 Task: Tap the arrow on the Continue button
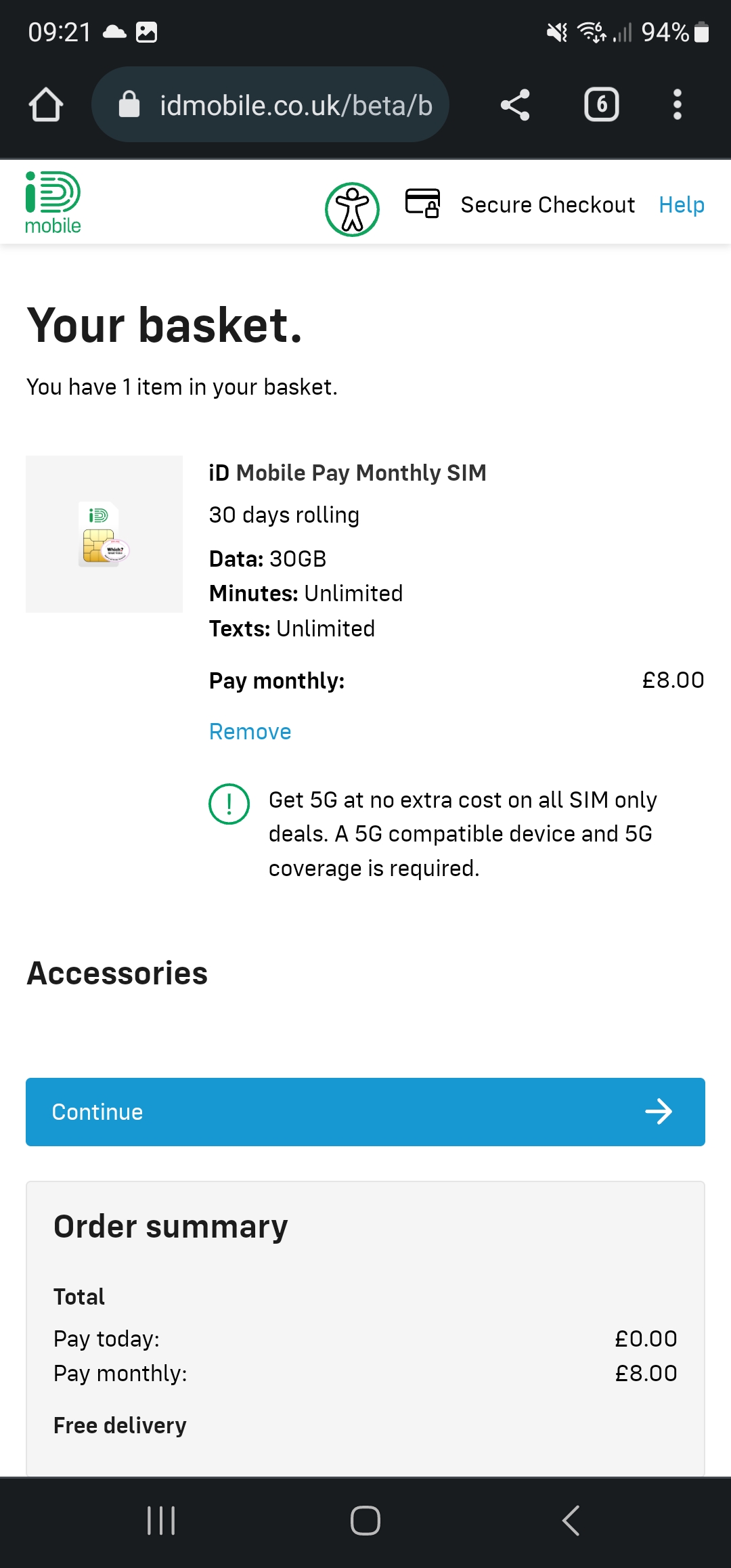pos(658,1112)
